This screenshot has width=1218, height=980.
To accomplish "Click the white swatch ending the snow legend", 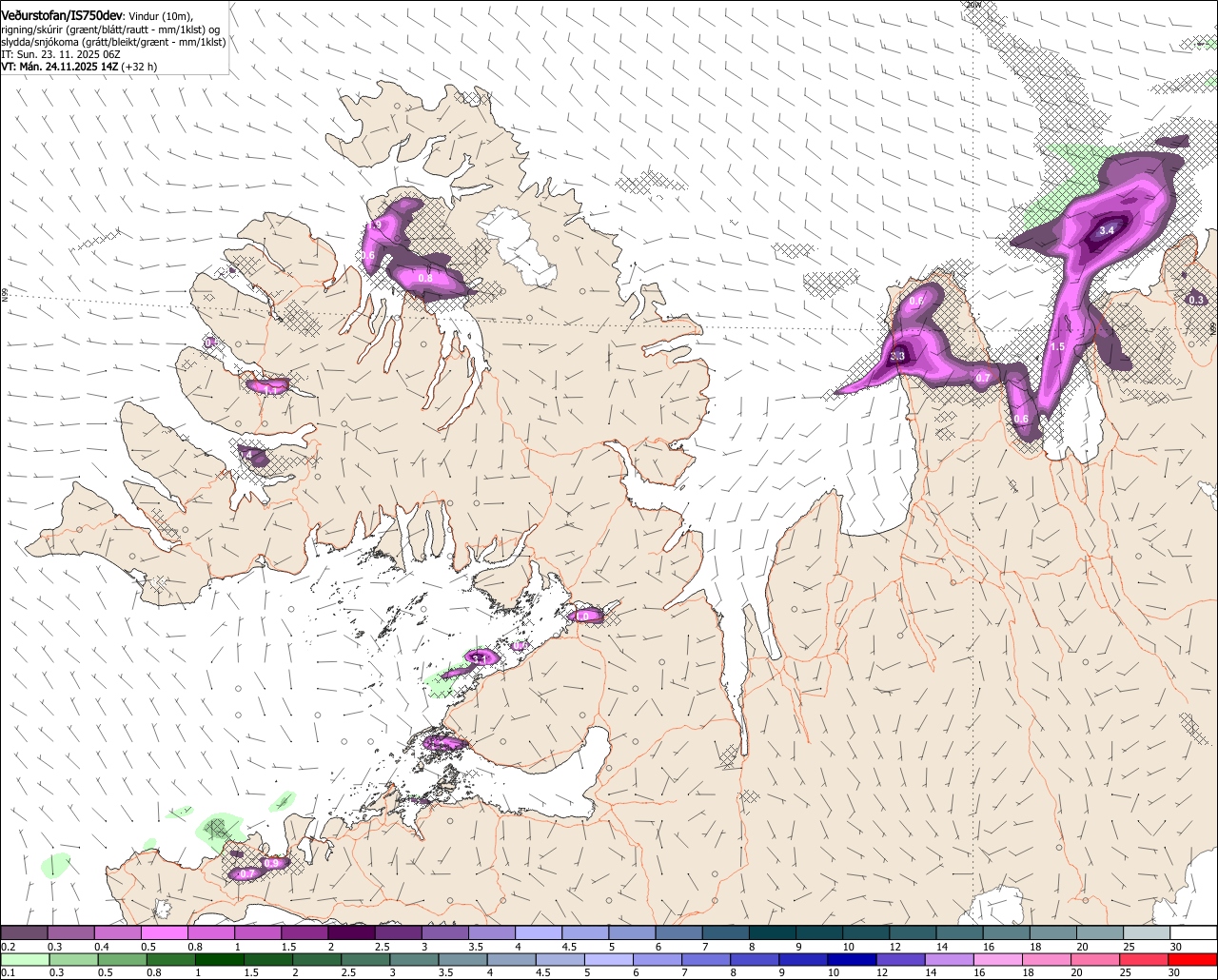I will (x=1193, y=932).
